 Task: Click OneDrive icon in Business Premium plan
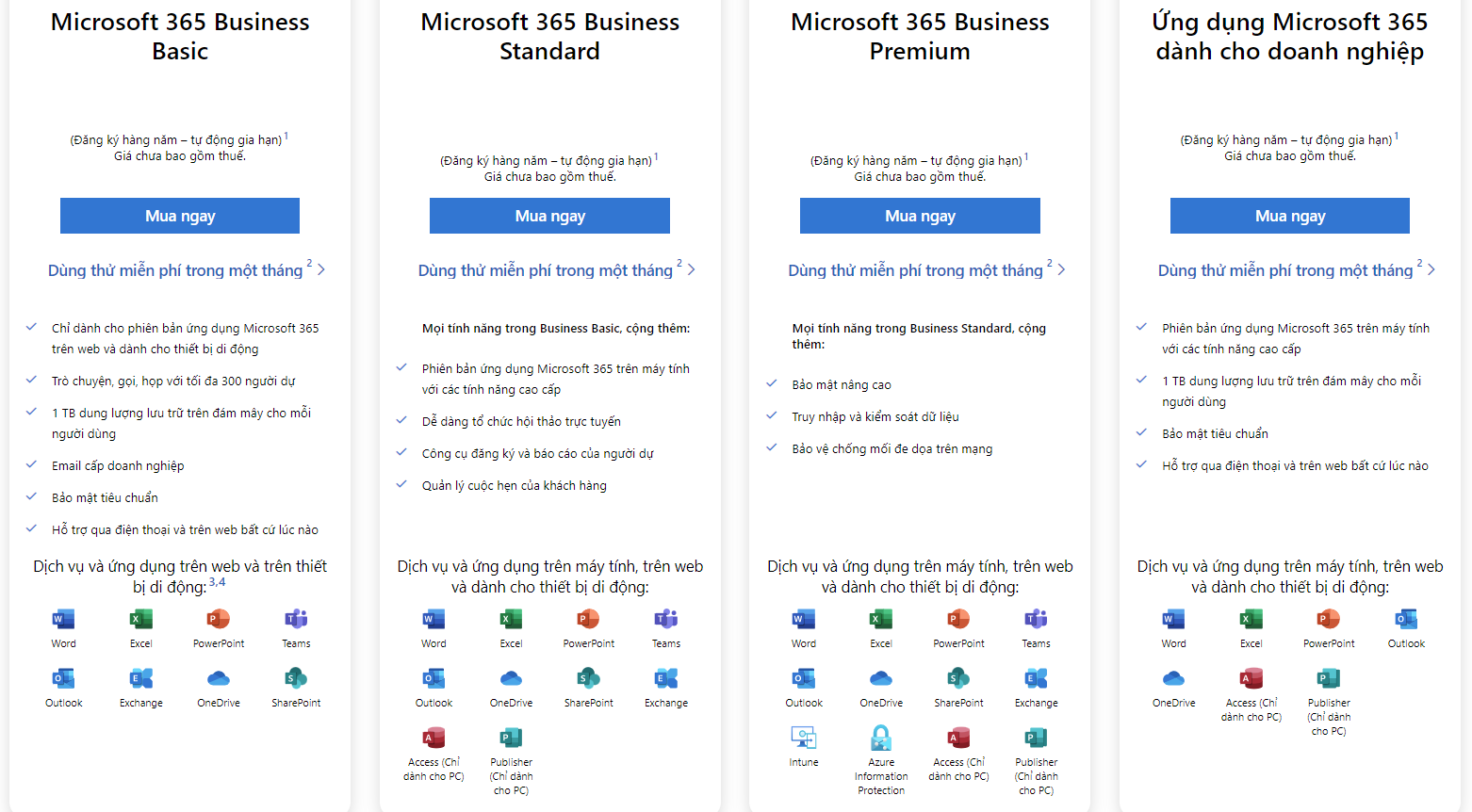coord(881,678)
